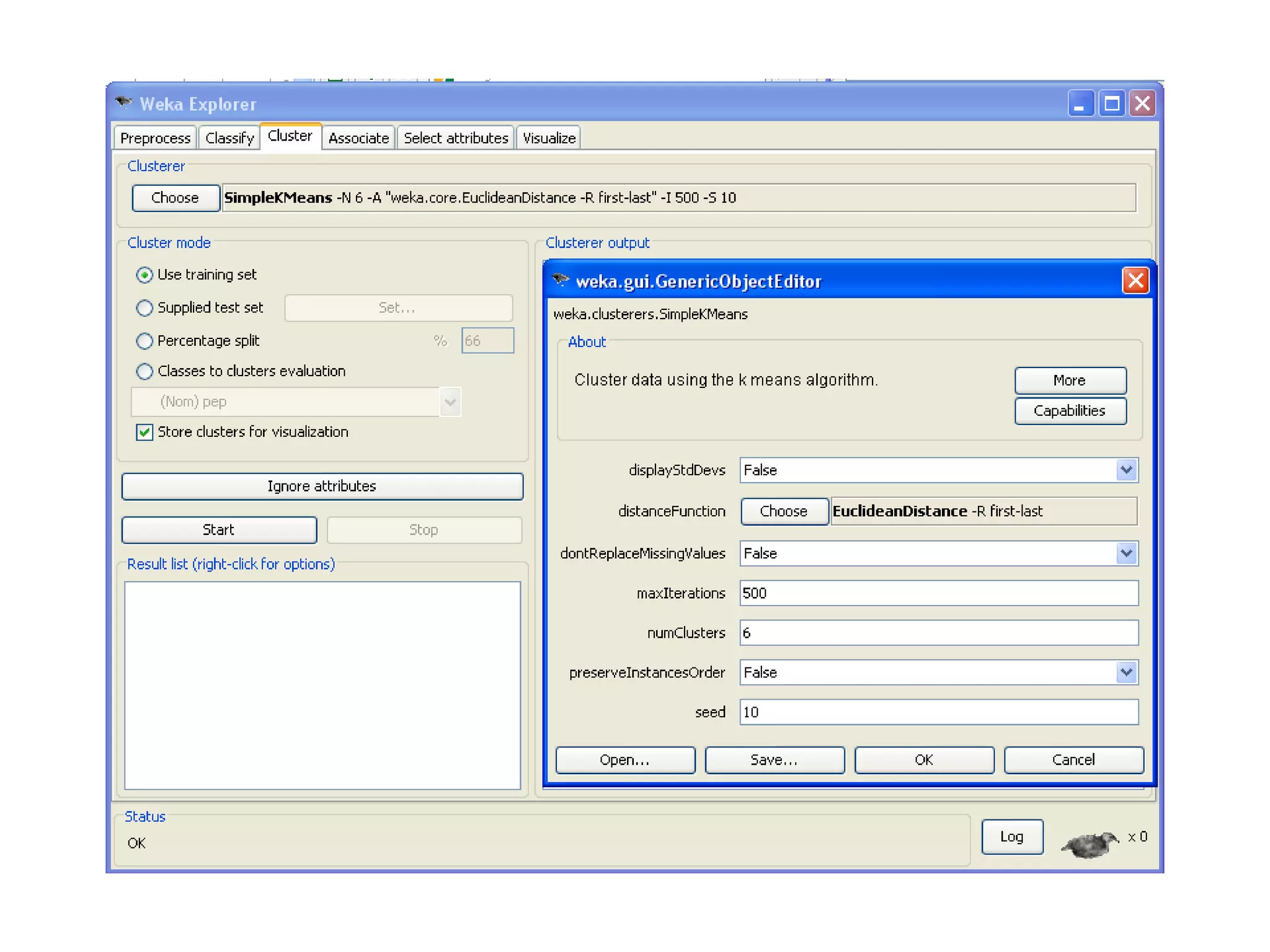Choose Classes to clusters evaluation mode
Image resolution: width=1270 pixels, height=952 pixels.
click(x=144, y=371)
